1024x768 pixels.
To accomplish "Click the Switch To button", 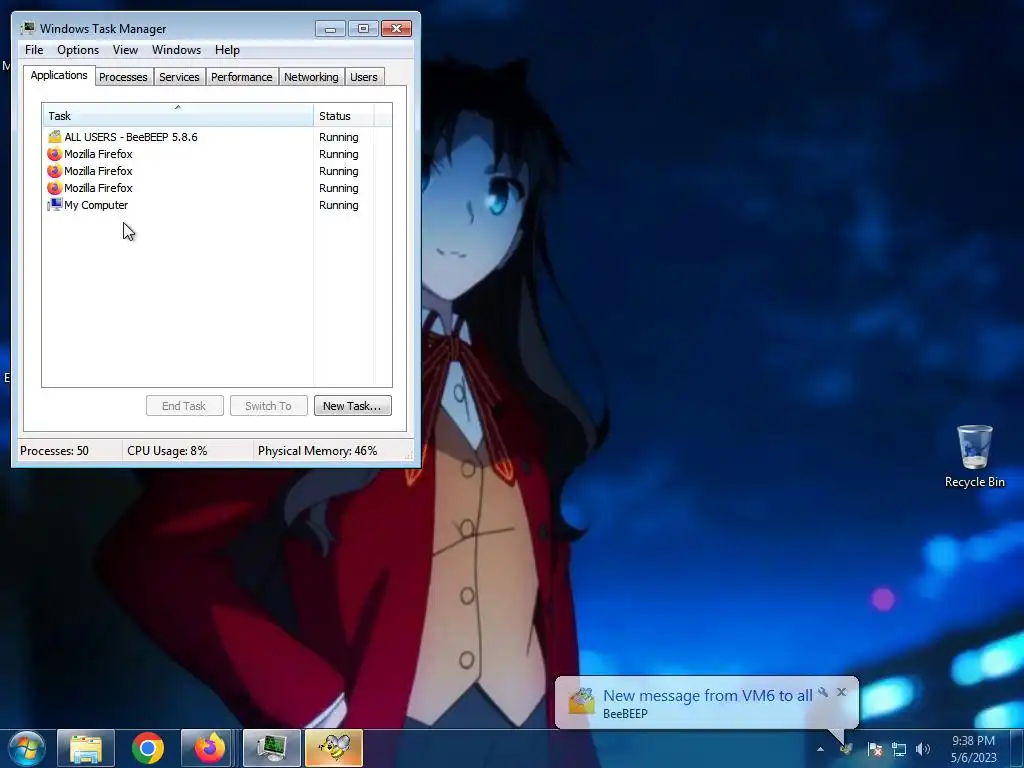I will (x=268, y=406).
